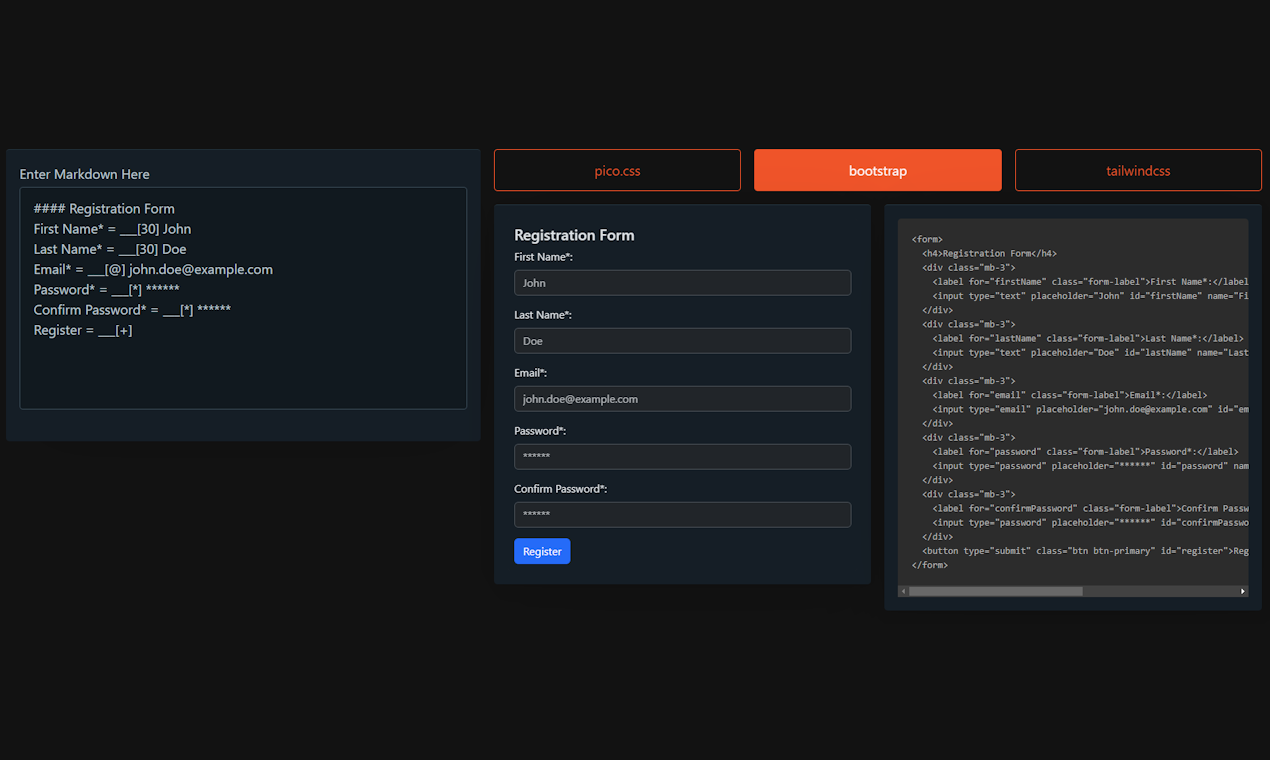The height and width of the screenshot is (760, 1270).
Task: Click the 'First Name* = ___[30] John' line
Action: tap(112, 229)
